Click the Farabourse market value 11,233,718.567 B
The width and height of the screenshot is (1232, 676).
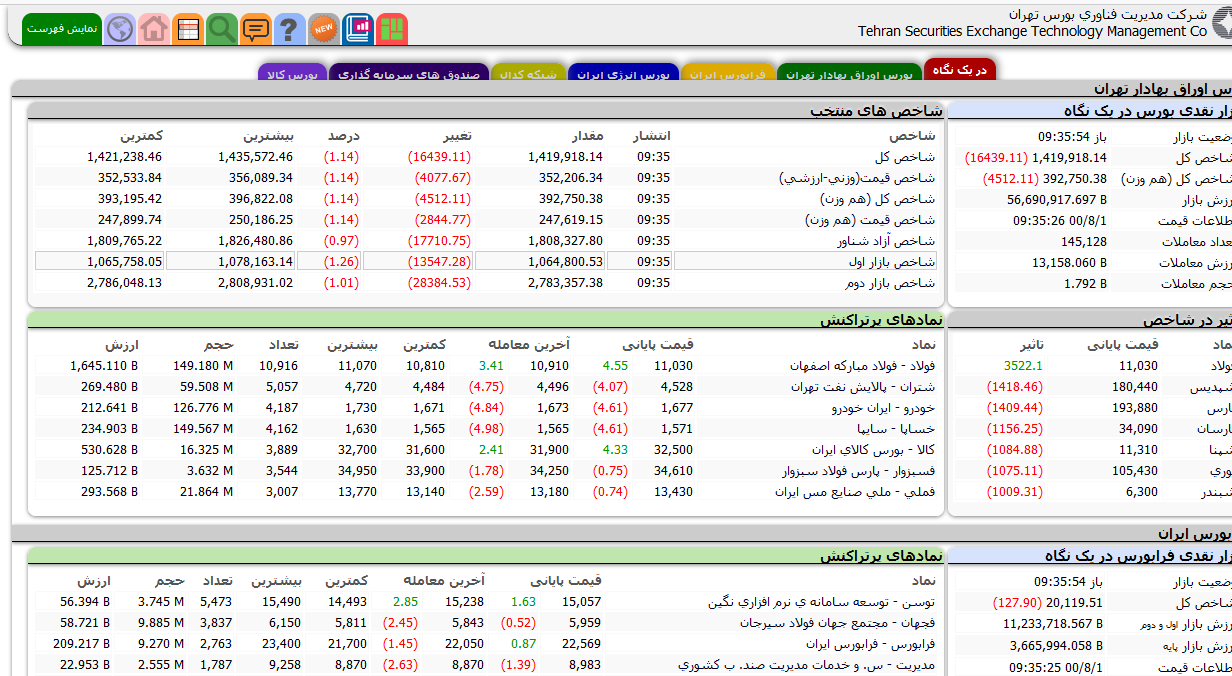point(1053,623)
